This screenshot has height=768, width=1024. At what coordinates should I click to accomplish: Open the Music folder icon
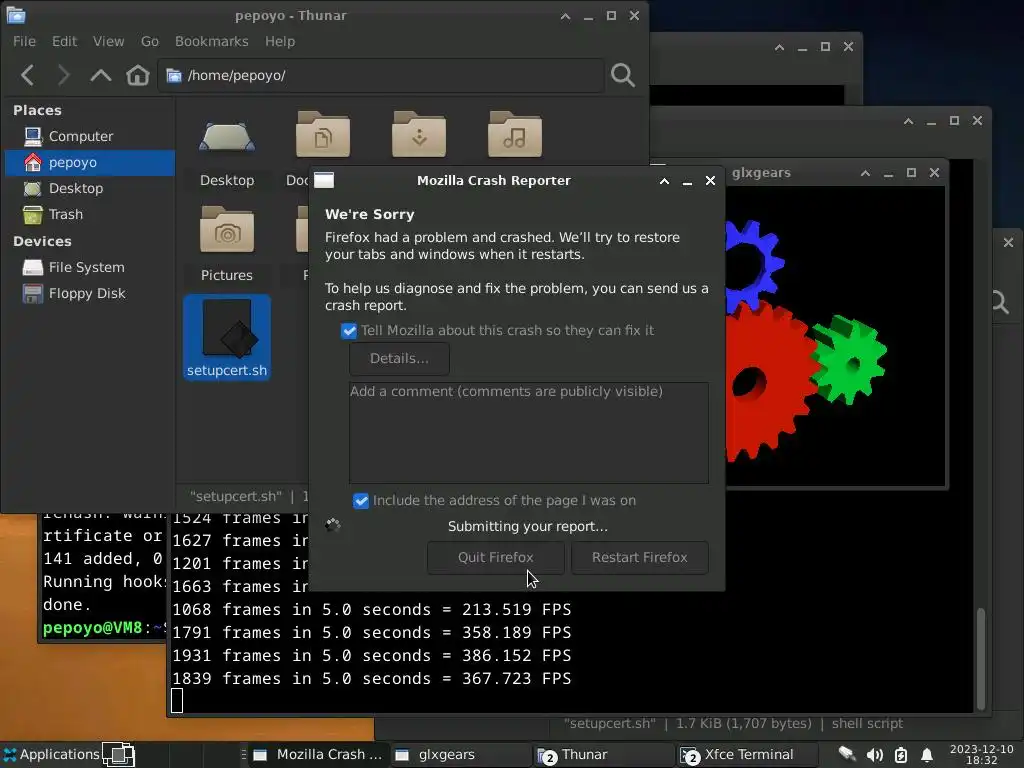[515, 135]
